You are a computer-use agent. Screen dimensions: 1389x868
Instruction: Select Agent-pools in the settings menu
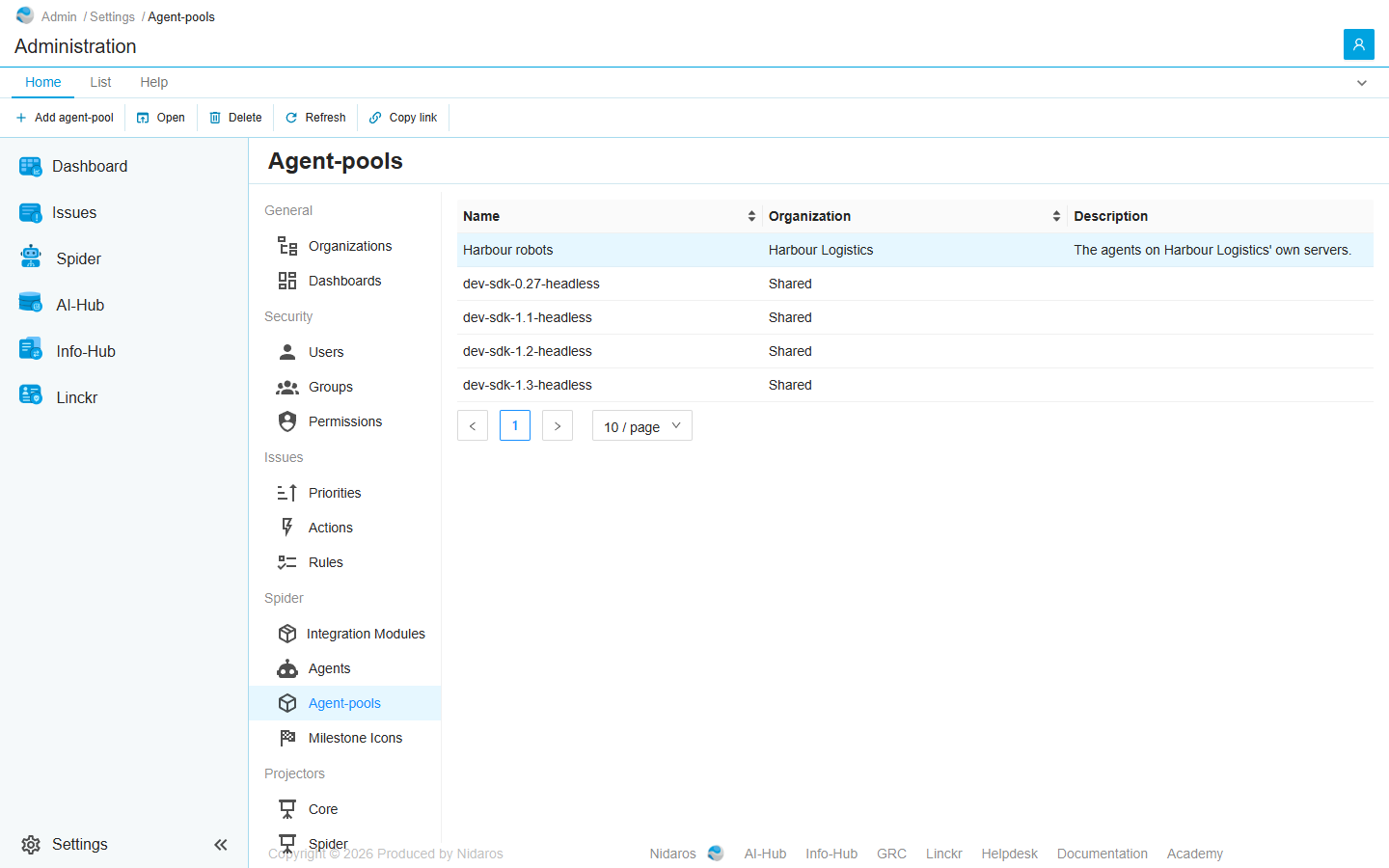pyautogui.click(x=345, y=703)
